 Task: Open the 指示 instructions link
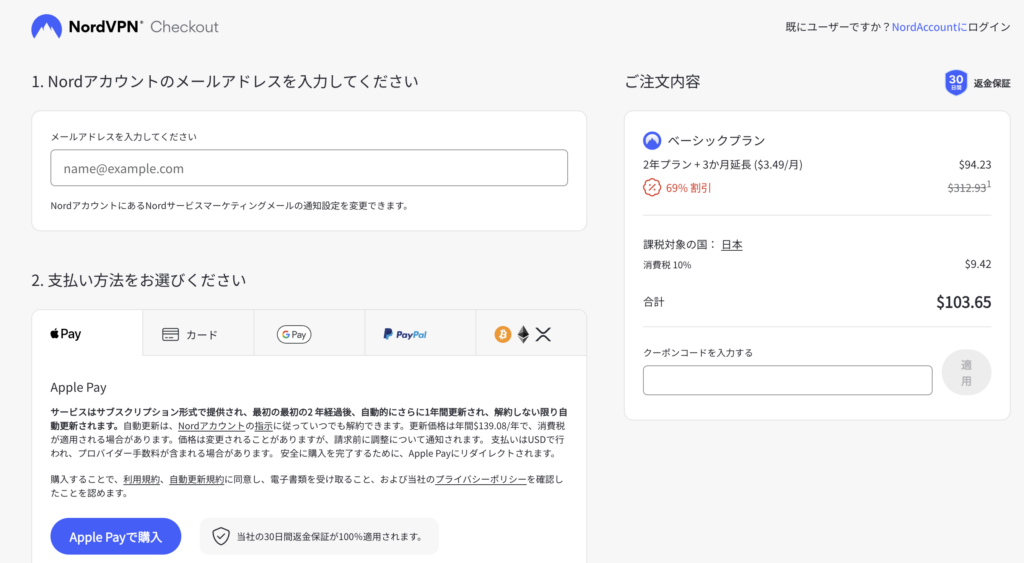point(264,426)
